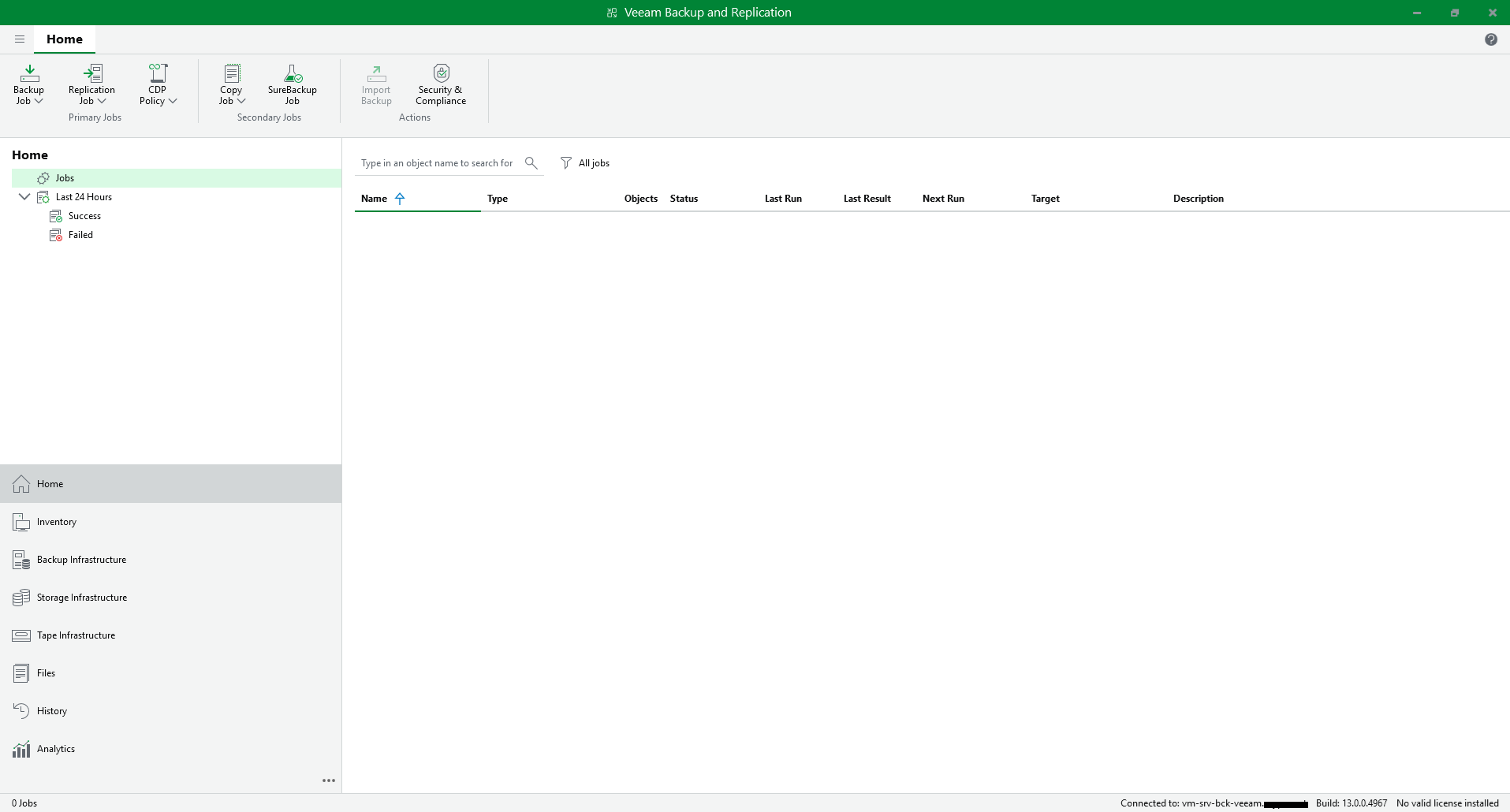Select the Failed node in the tree

[80, 235]
